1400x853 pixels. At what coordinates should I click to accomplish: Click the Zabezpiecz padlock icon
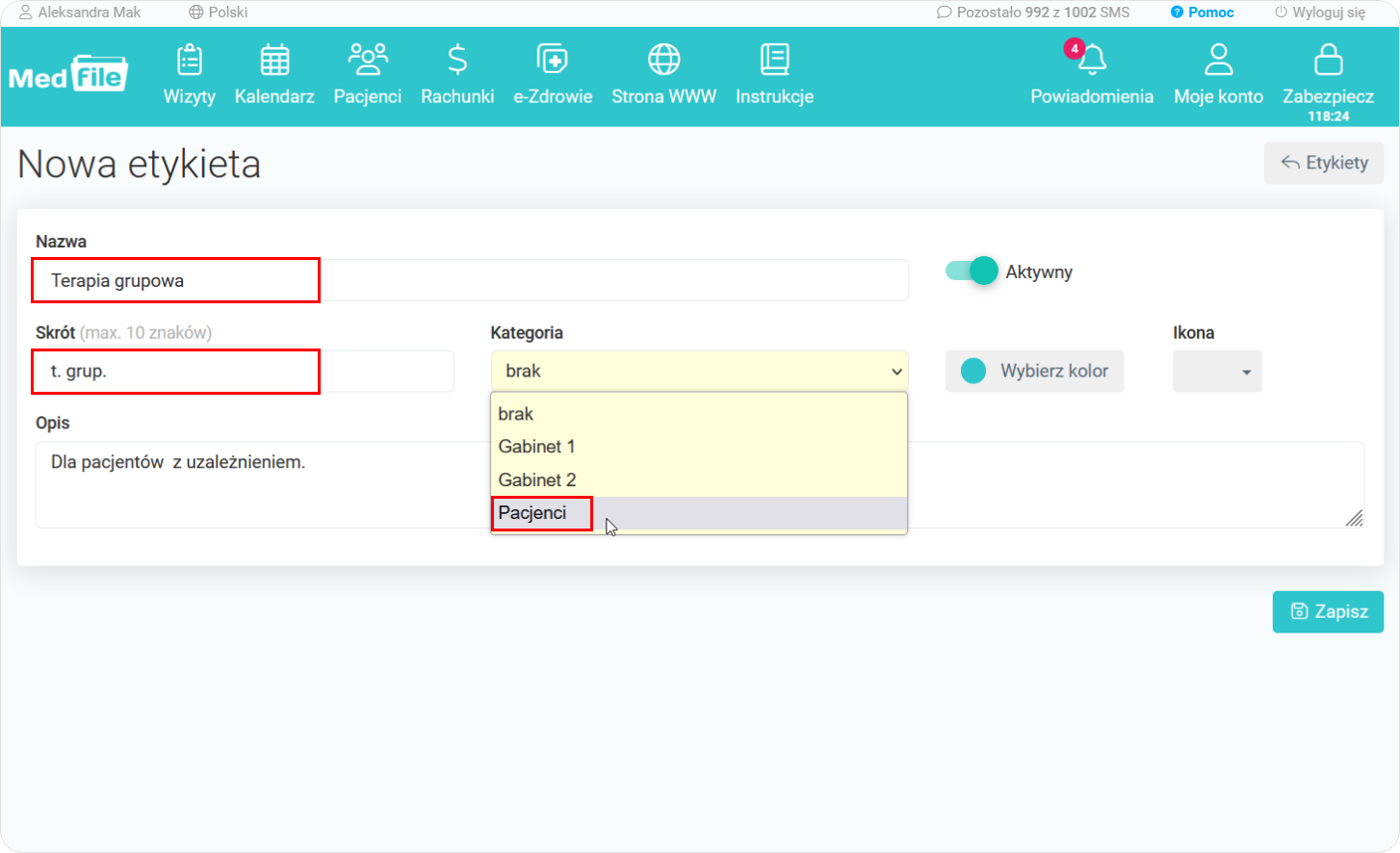point(1328,60)
